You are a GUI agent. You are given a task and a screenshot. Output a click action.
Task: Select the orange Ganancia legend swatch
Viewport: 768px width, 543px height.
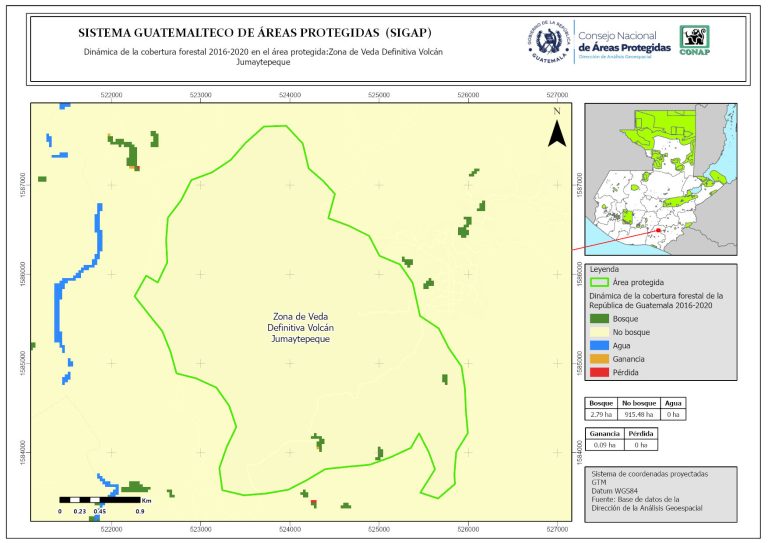(x=599, y=358)
